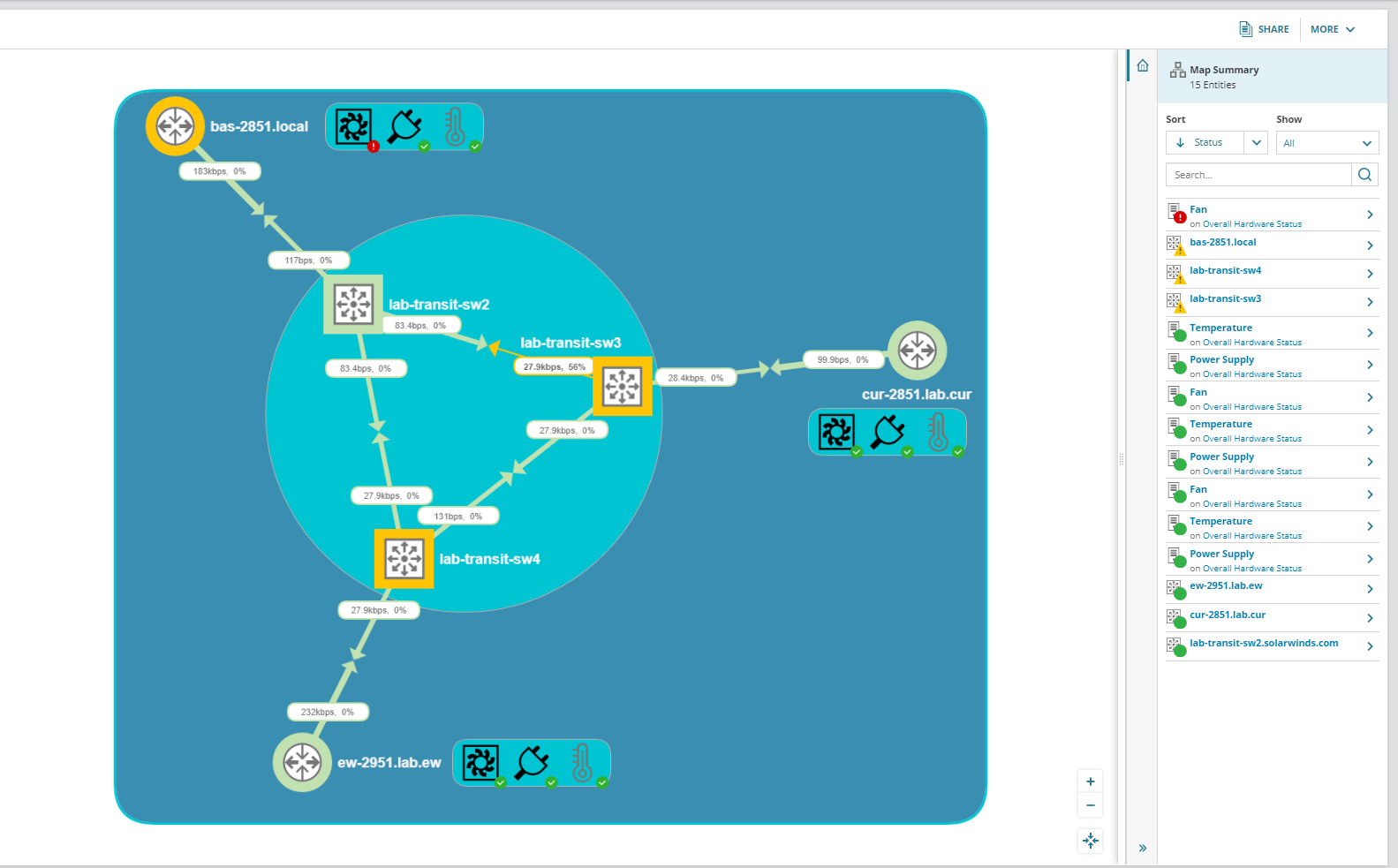Toggle sort direction arrow beside Status
The image size is (1398, 868).
[x=1180, y=143]
